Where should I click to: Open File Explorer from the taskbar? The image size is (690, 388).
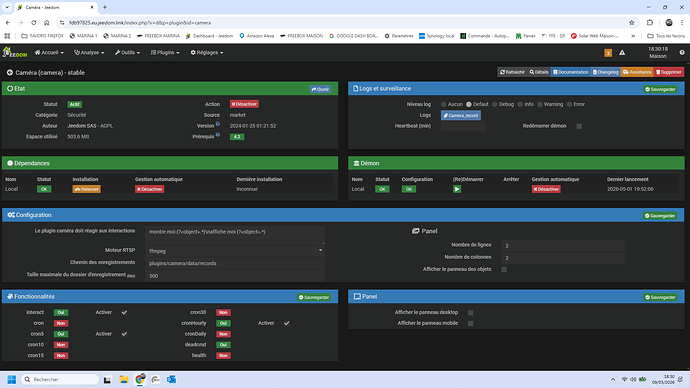[x=124, y=379]
